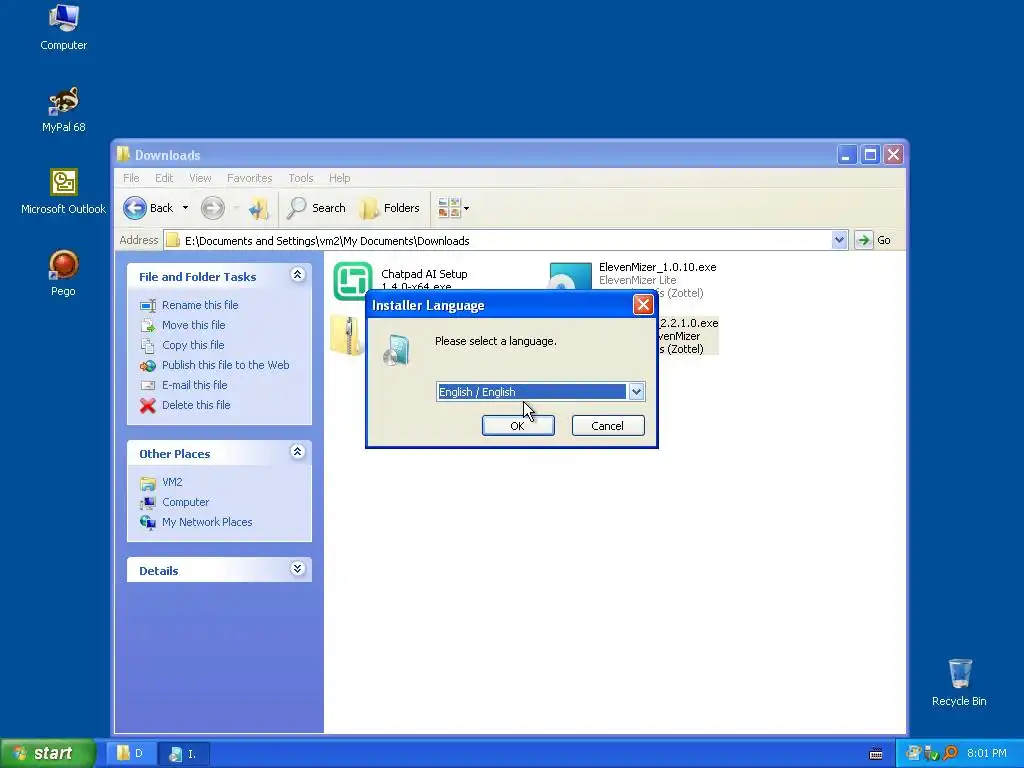Select the Rename this file icon
1024x768 pixels.
(x=148, y=306)
